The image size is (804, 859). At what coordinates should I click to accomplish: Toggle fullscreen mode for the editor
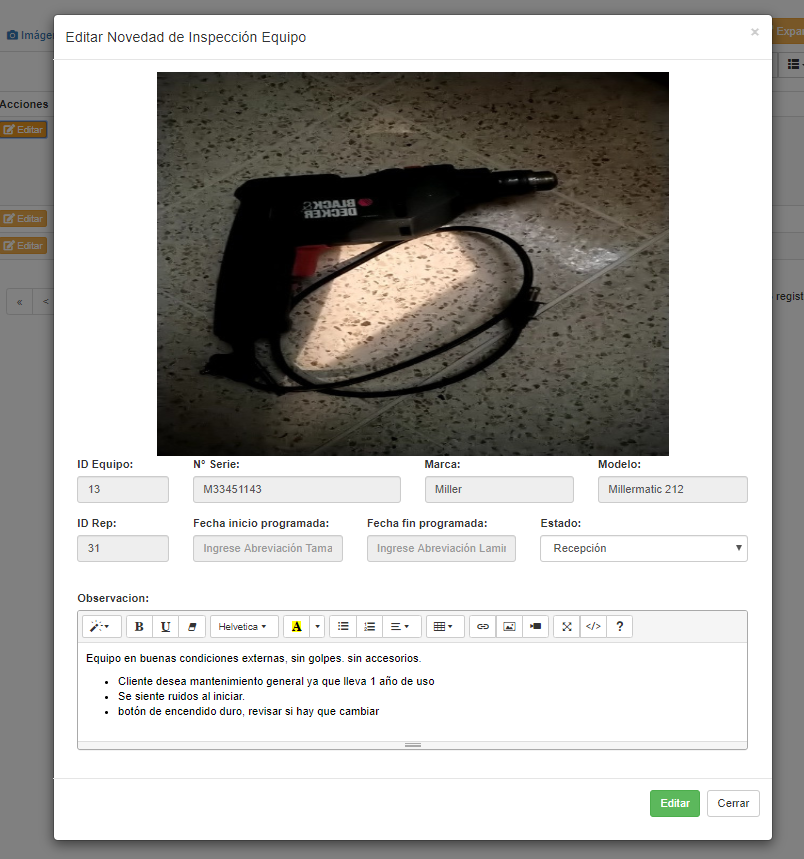567,627
